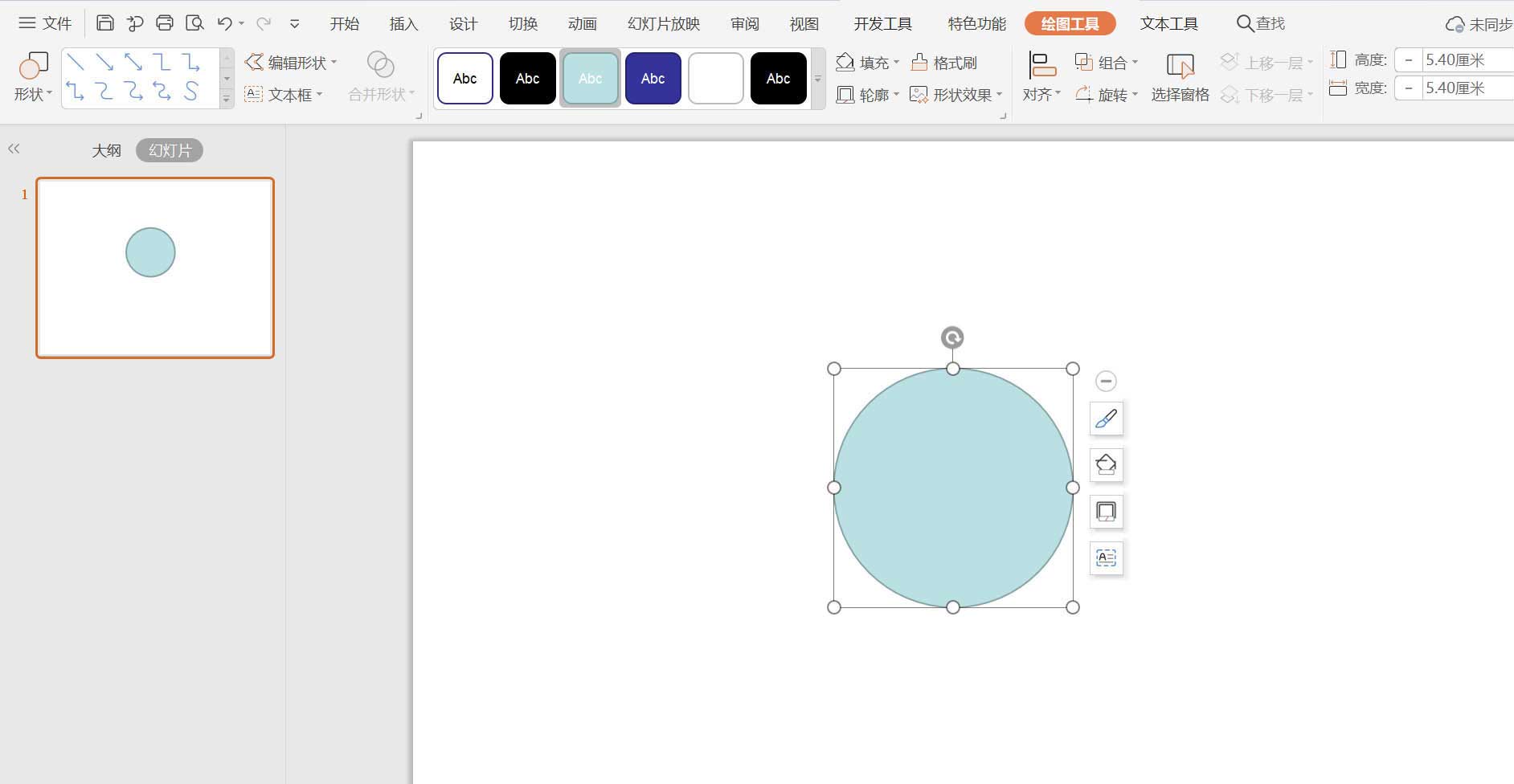1514x784 pixels.
Task: Open the Insert (插入) tab
Action: pyautogui.click(x=403, y=24)
